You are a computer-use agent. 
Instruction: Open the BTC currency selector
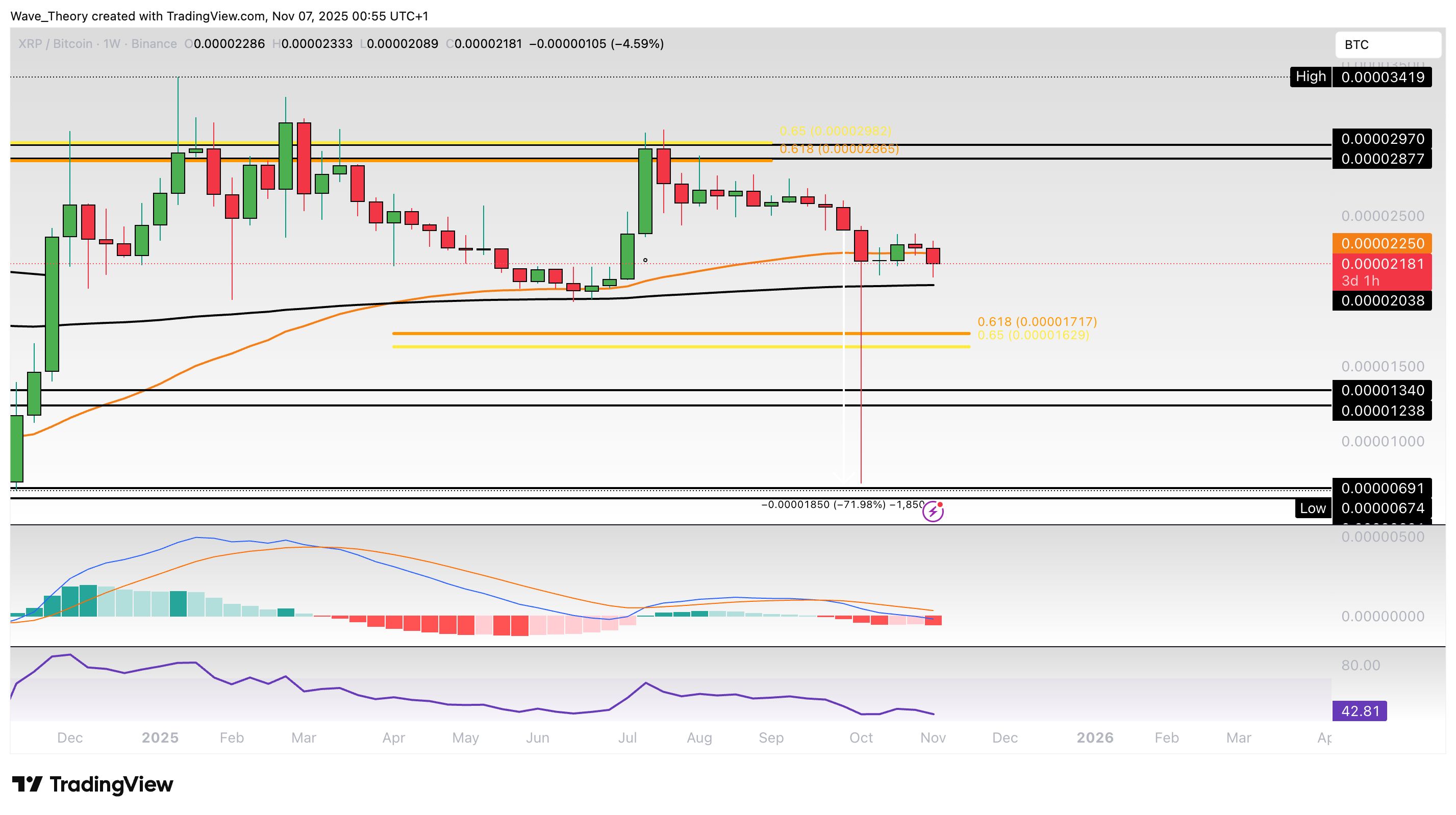point(1389,45)
